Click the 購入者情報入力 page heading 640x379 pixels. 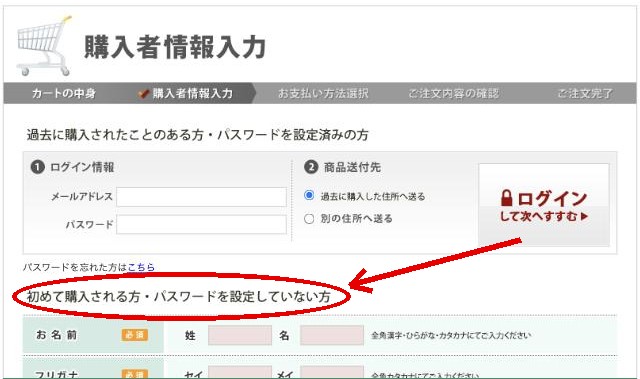[175, 47]
